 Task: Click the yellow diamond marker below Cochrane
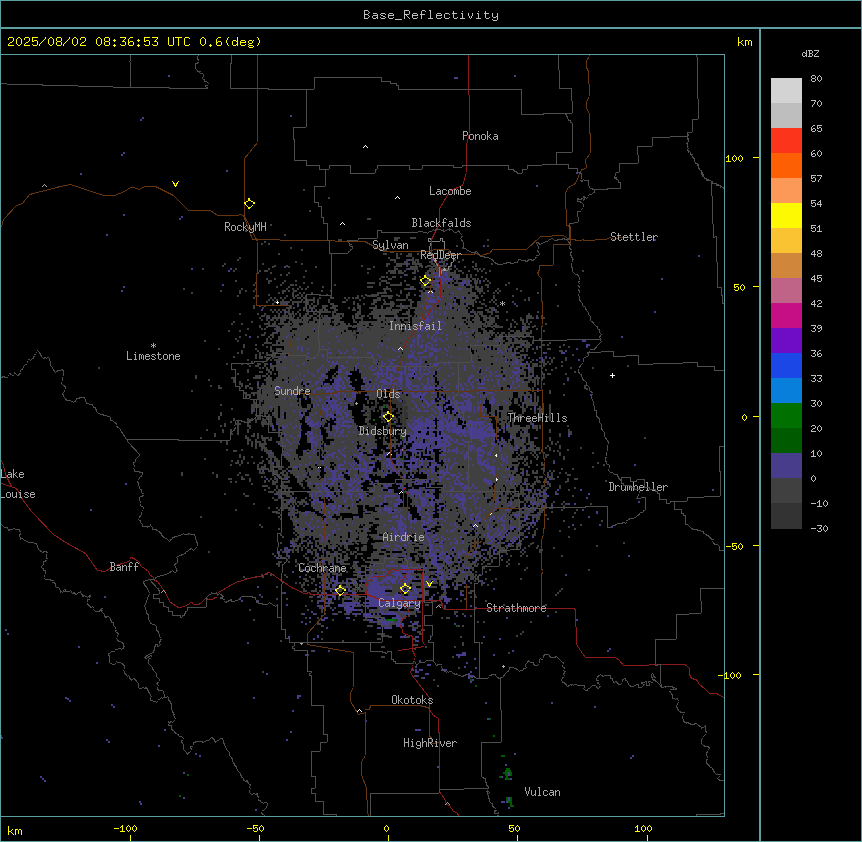pyautogui.click(x=340, y=591)
